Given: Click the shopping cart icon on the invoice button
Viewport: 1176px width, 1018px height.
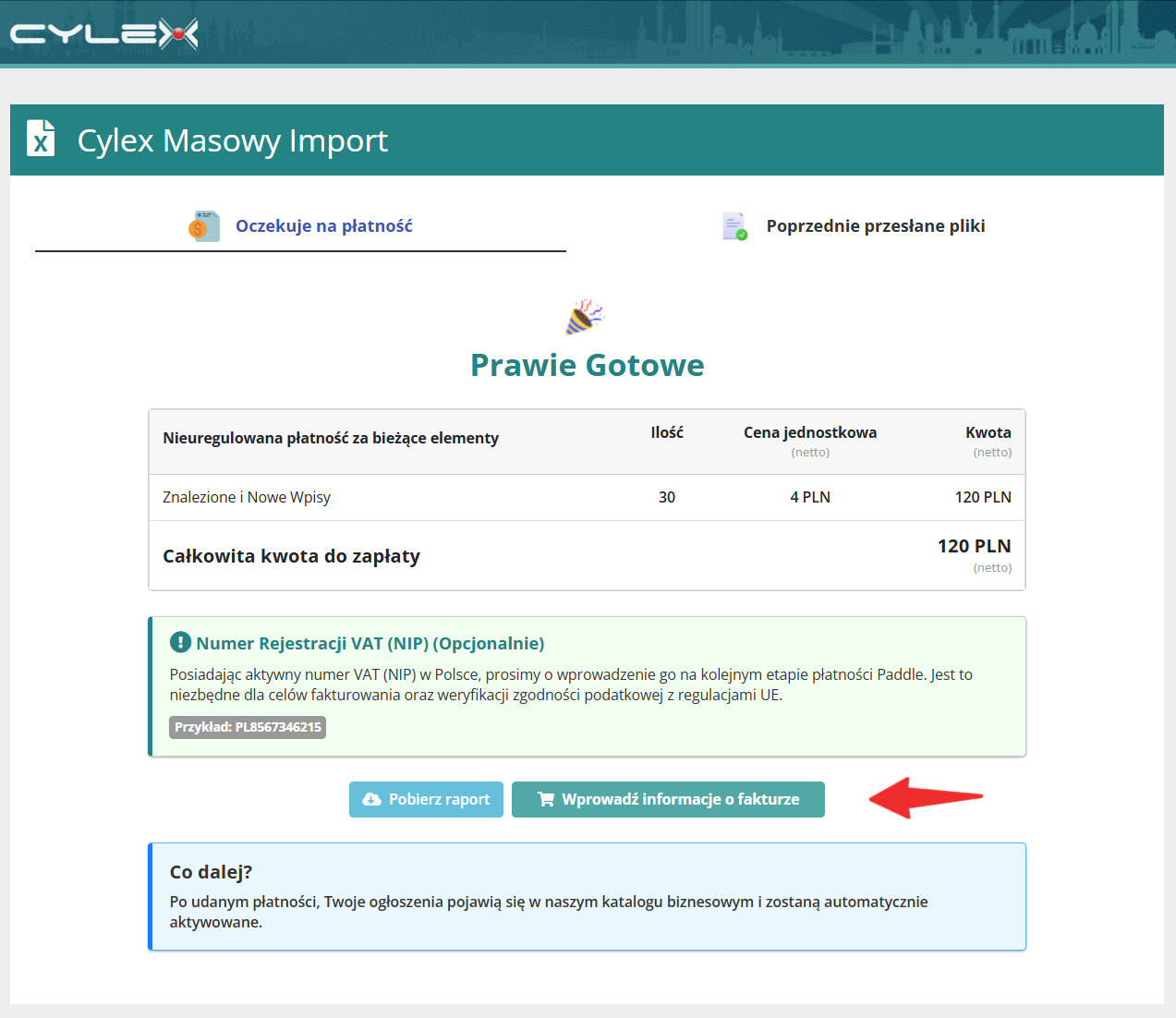Looking at the screenshot, I should [546, 799].
